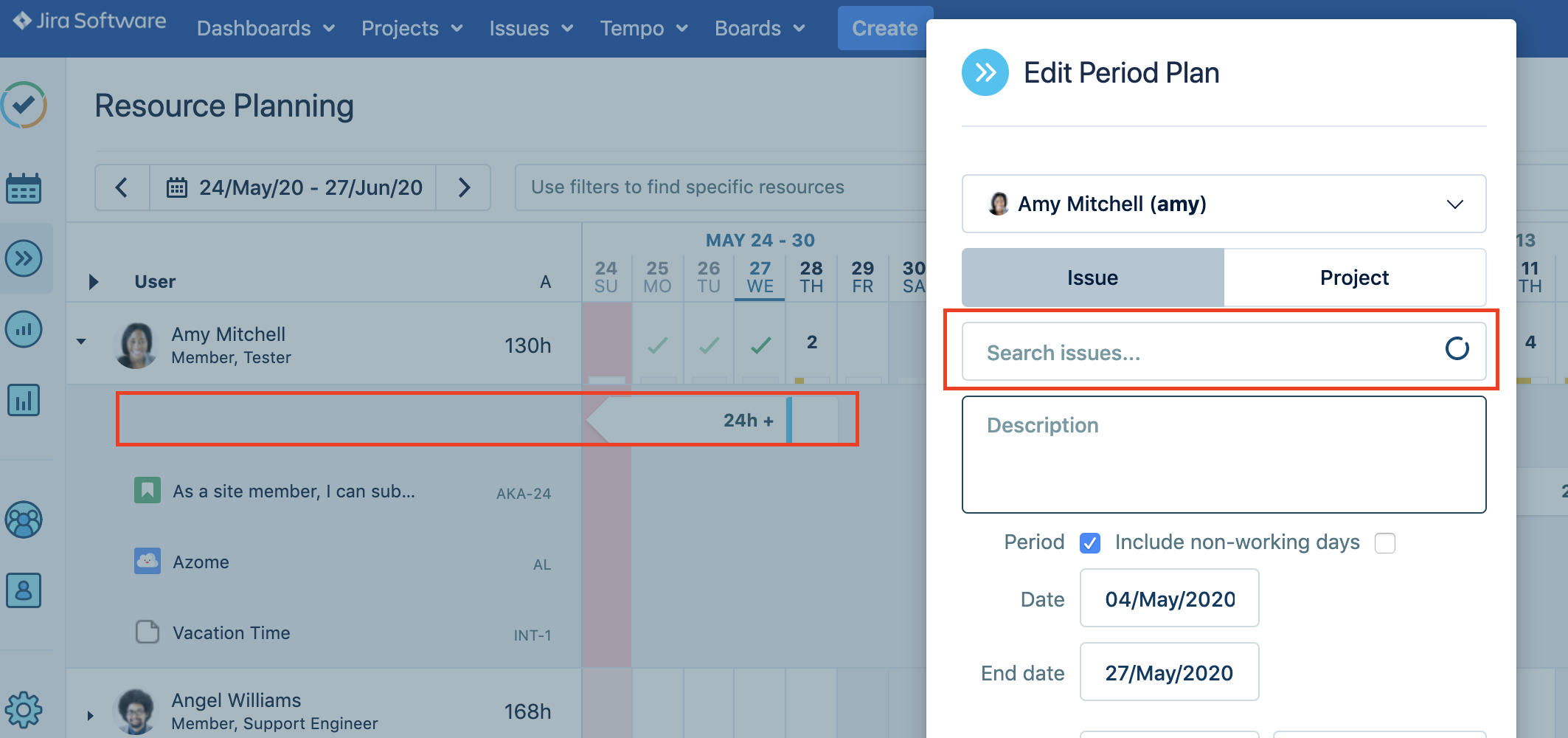Open the 24/May/20 - 27/Jun/20 date picker
The height and width of the screenshot is (738, 1568).
click(x=294, y=187)
